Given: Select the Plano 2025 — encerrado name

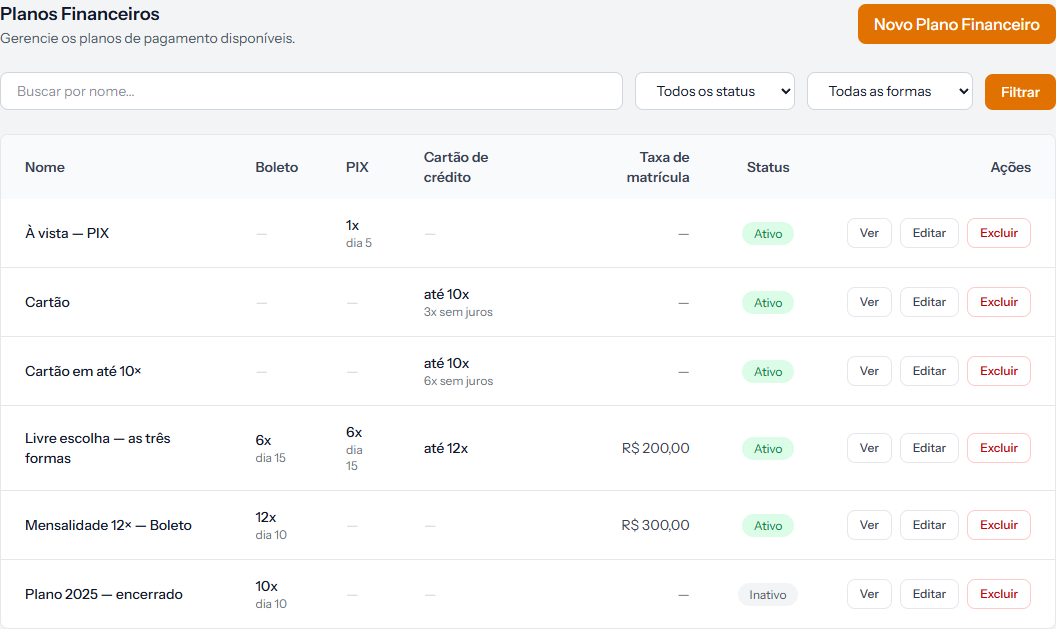Looking at the screenshot, I should coord(104,594).
